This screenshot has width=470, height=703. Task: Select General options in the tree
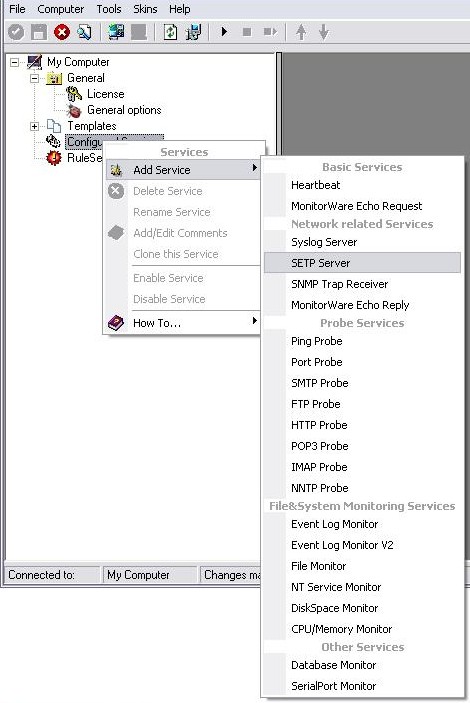[124, 110]
